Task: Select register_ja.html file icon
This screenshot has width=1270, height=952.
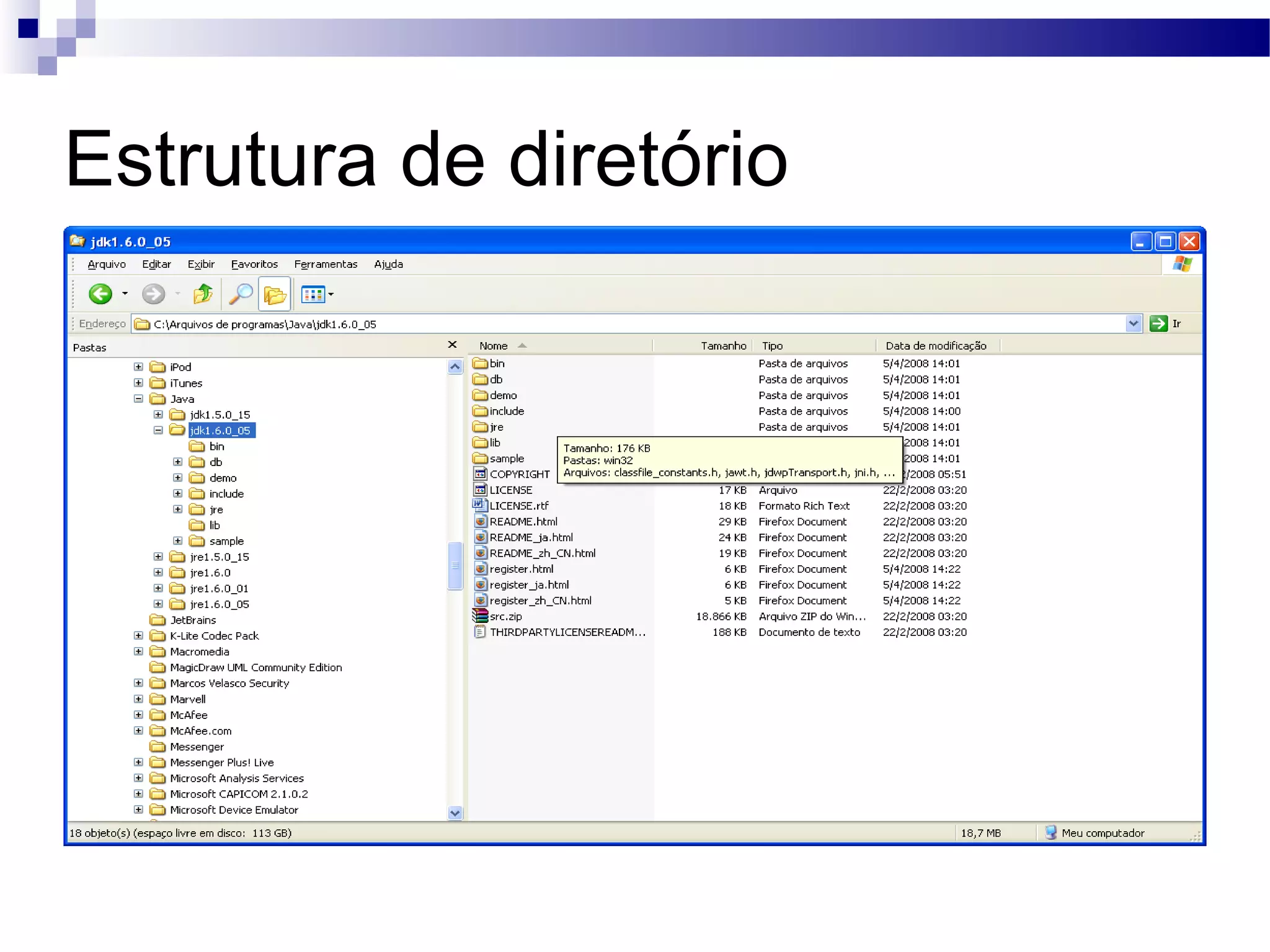Action: click(480, 584)
